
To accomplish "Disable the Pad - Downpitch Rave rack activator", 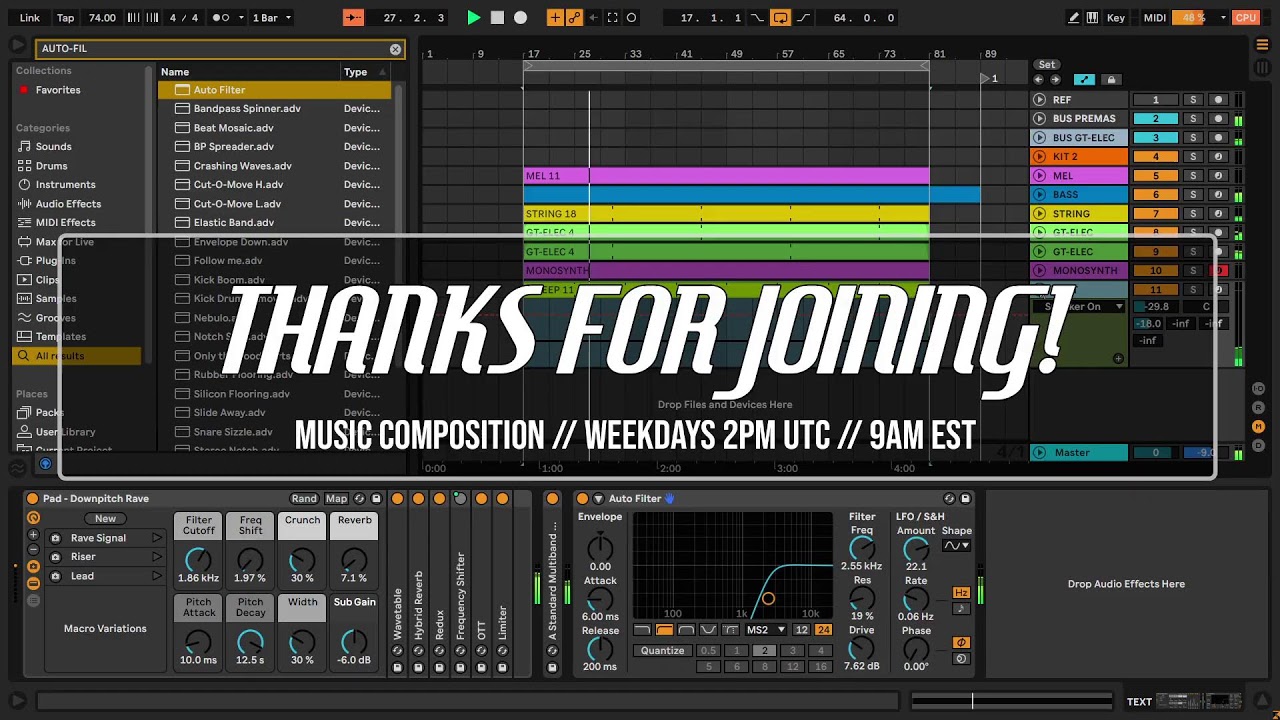I will point(32,499).
